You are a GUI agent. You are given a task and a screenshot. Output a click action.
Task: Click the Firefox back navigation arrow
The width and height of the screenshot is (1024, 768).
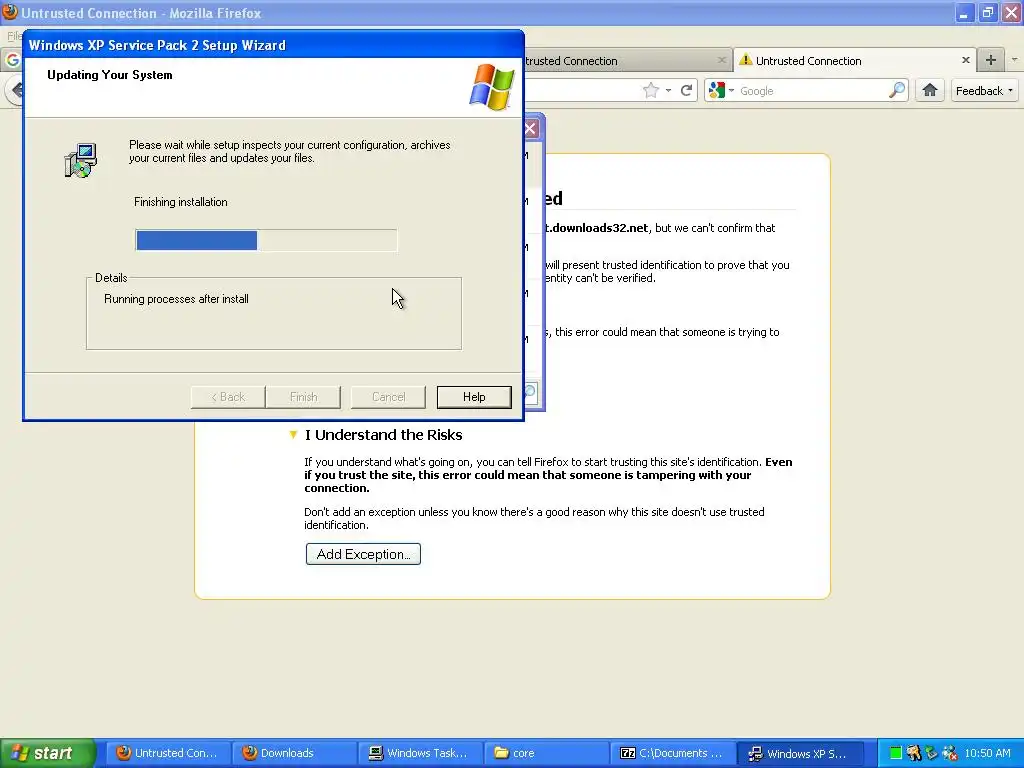pos(14,90)
